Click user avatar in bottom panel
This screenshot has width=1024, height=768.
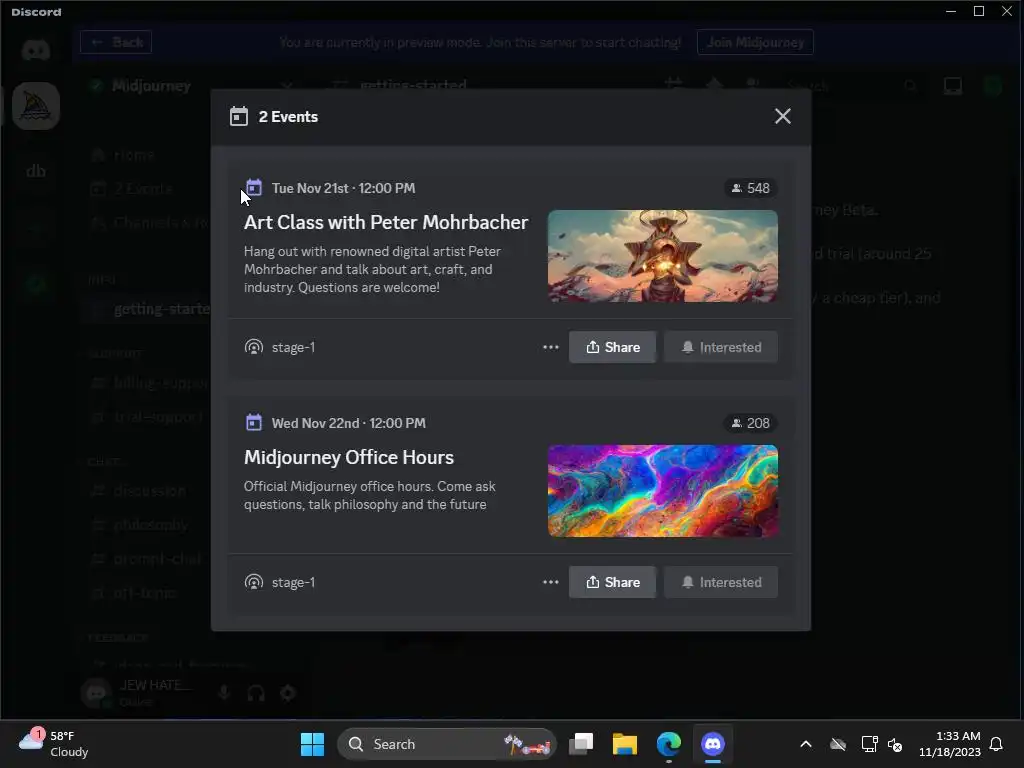[x=96, y=693]
